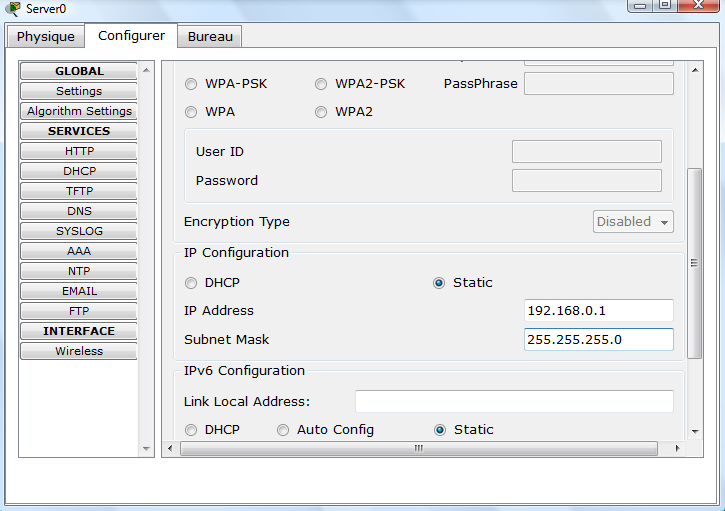Select DHCP under IP Configuration
The image size is (725, 511).
[191, 283]
